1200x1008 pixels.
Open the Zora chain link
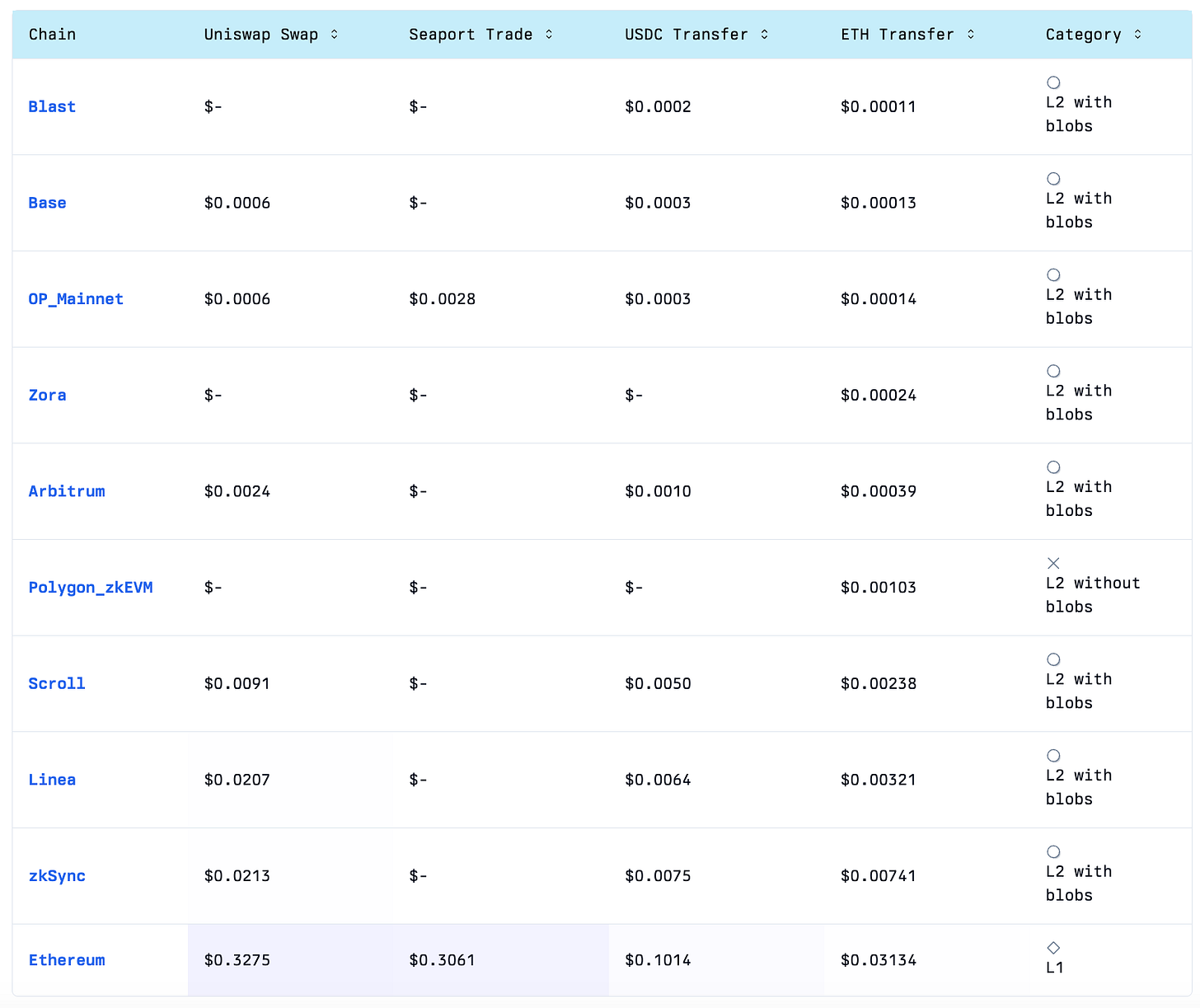point(47,395)
